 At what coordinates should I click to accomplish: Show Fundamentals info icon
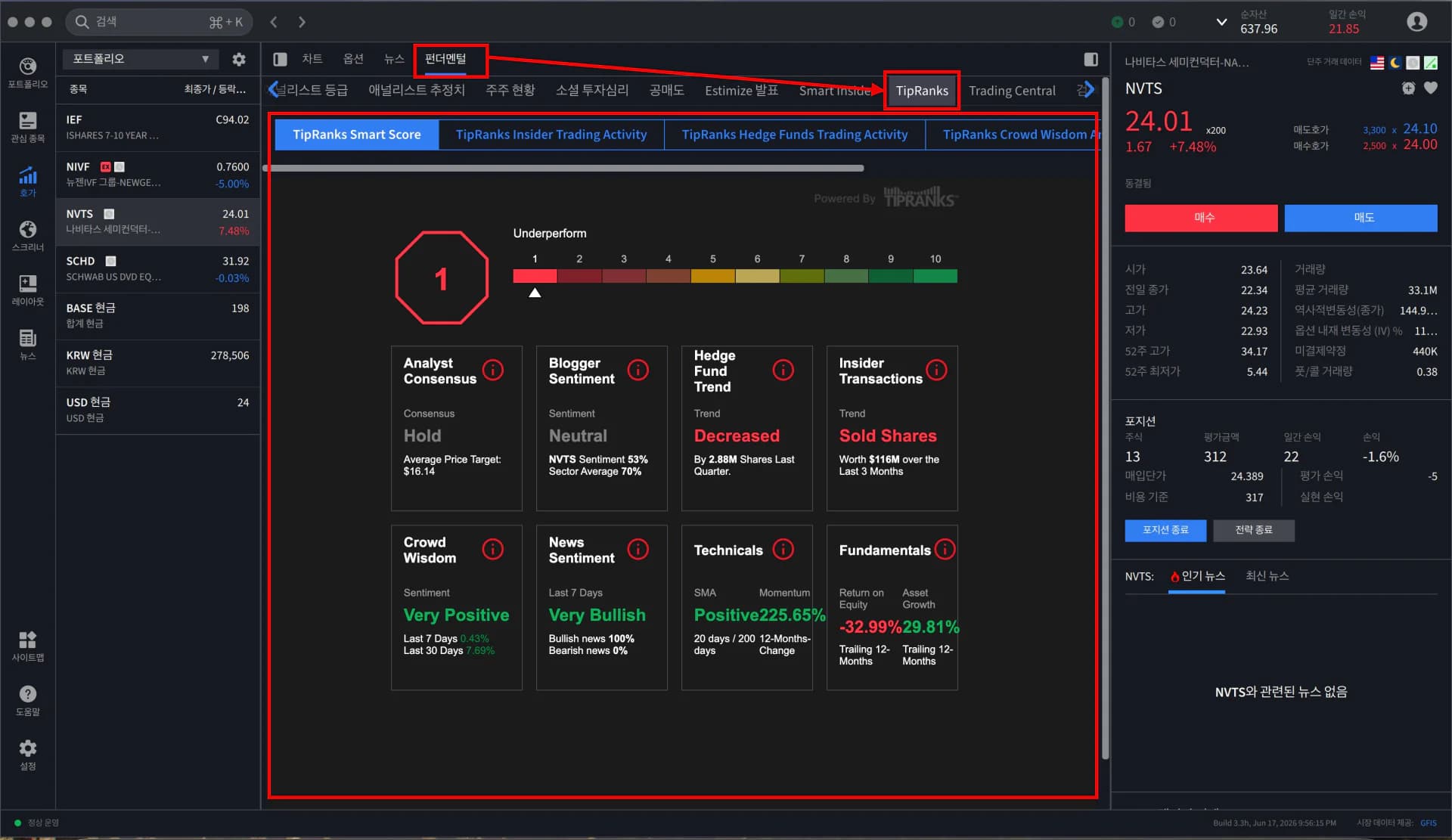click(945, 549)
